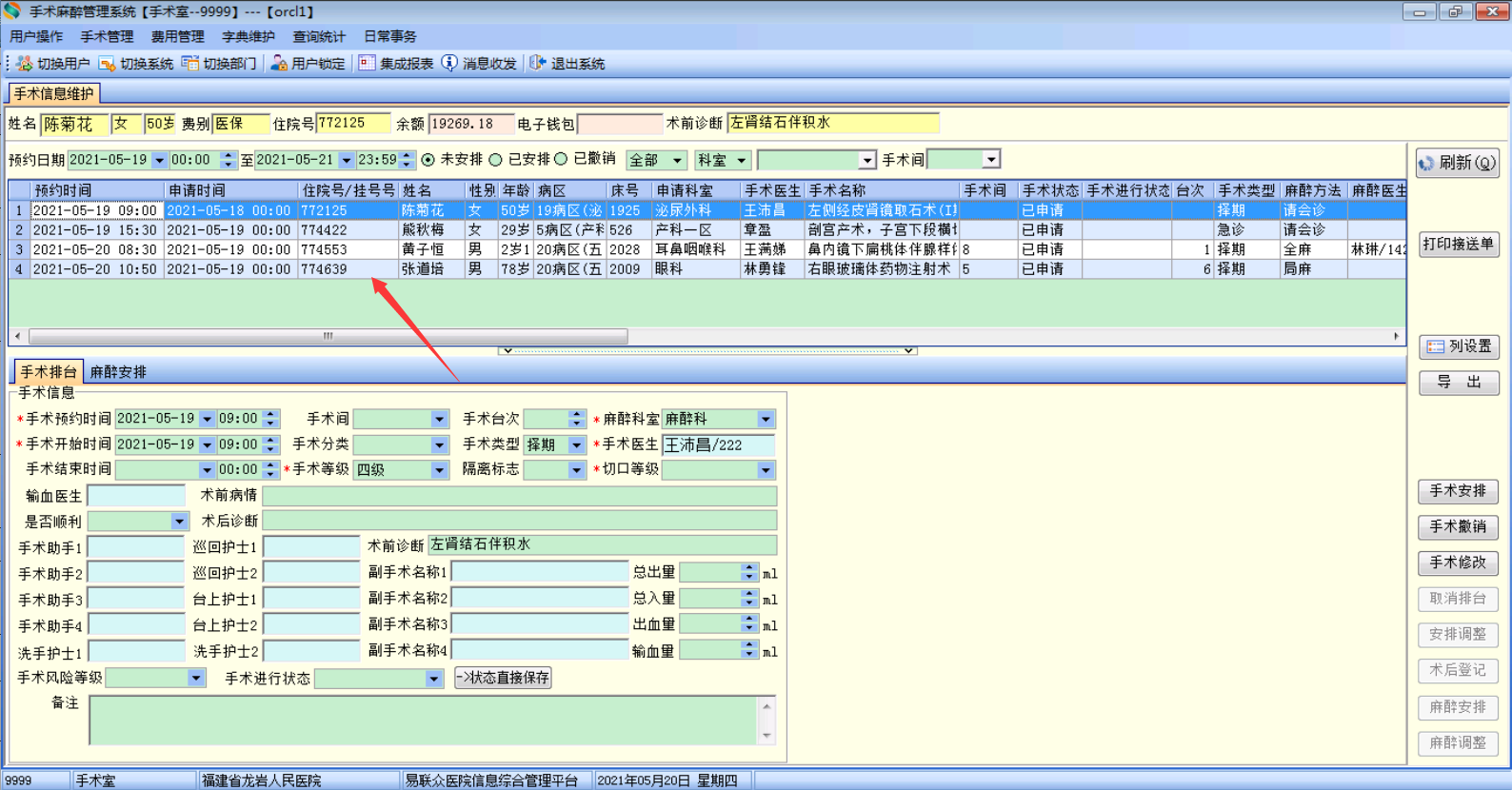Expand the 手术风险等级 dropdown
Viewport: 1512px width, 790px height.
pos(195,678)
